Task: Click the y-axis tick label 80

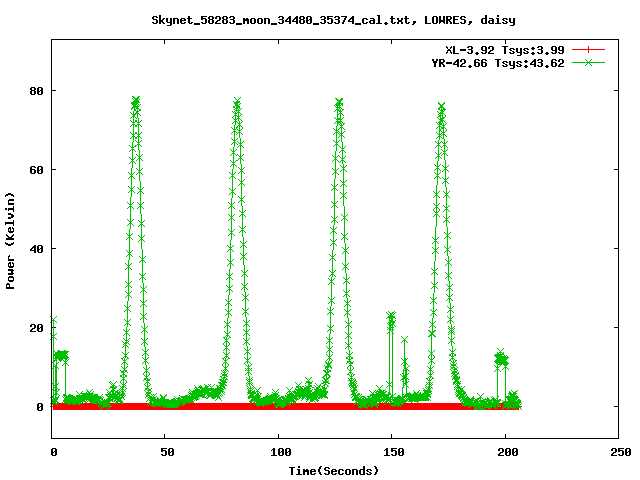Action: 36,91
